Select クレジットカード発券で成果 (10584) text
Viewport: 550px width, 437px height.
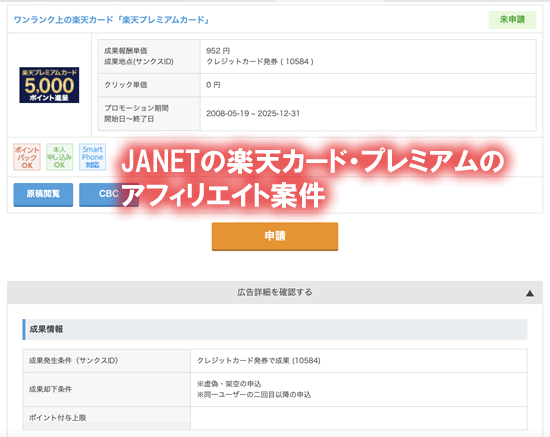pyautogui.click(x=259, y=361)
